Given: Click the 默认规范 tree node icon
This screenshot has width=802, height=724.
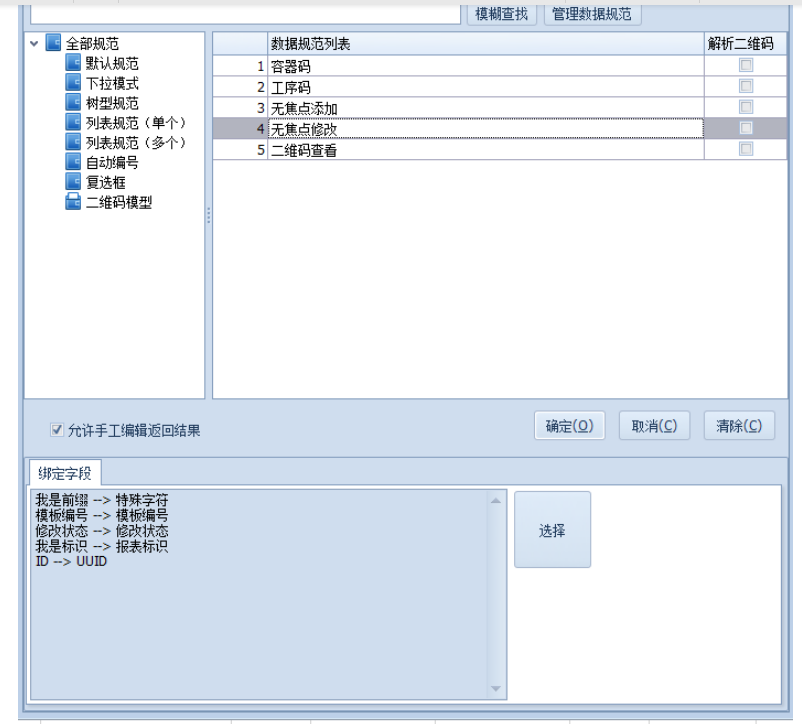Looking at the screenshot, I should pyautogui.click(x=73, y=63).
